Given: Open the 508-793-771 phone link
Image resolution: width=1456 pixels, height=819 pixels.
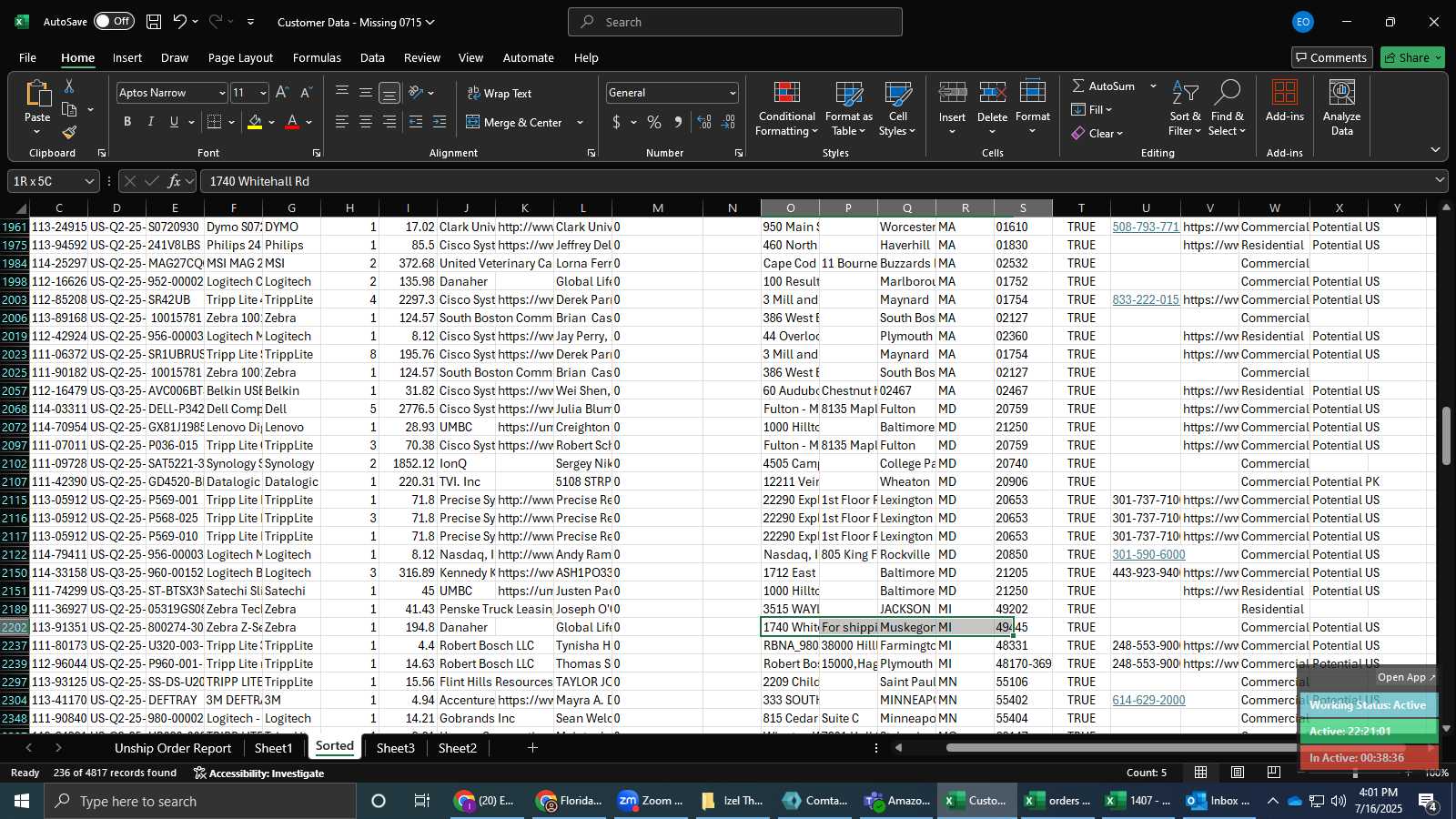Looking at the screenshot, I should tap(1146, 227).
